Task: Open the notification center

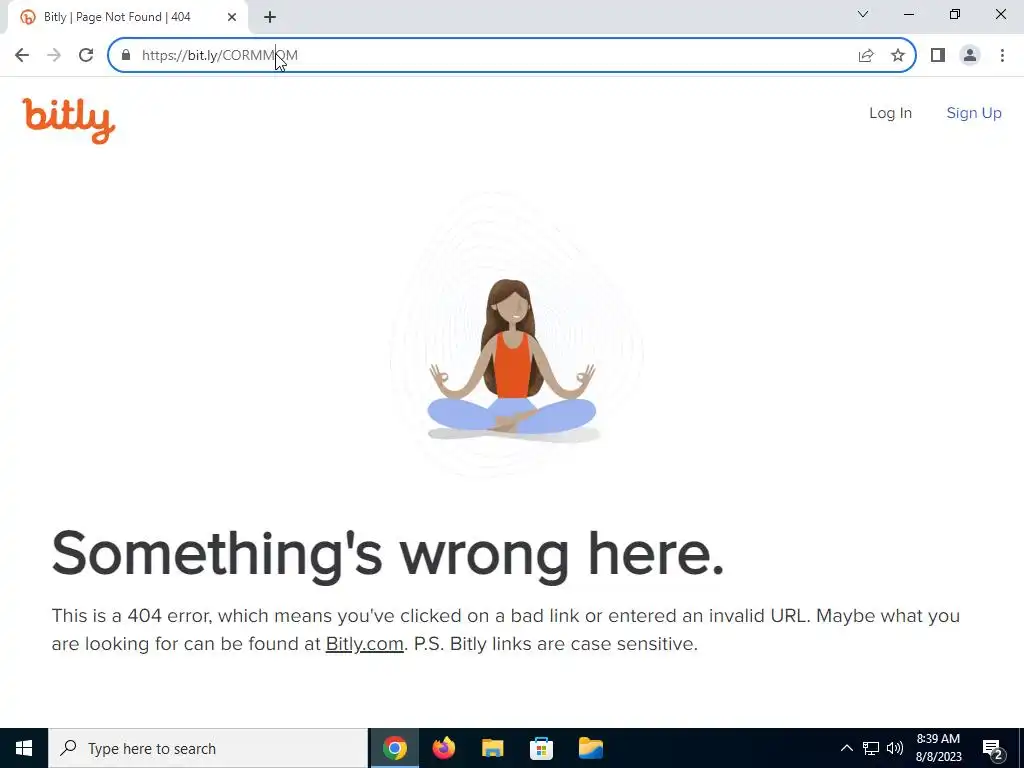Action: [x=993, y=749]
